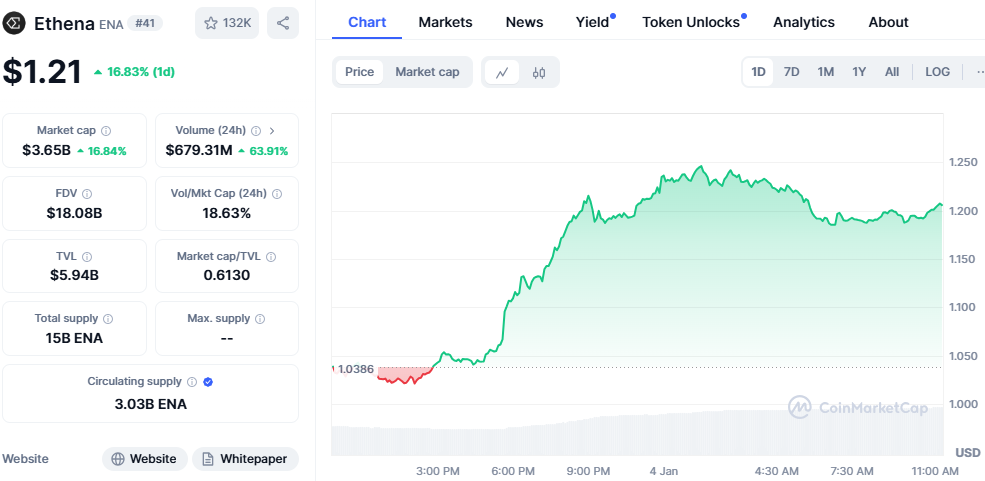Switch to the Markets tab

[445, 23]
